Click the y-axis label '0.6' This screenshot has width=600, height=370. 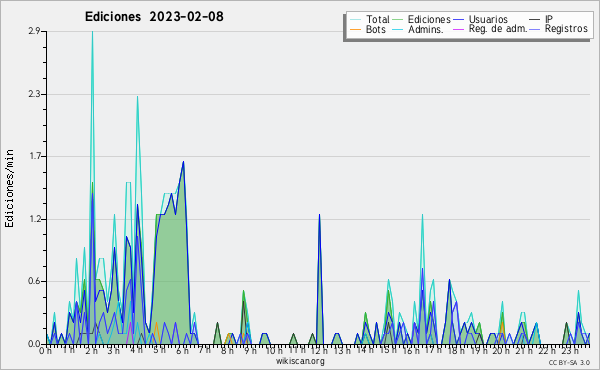tap(34, 281)
